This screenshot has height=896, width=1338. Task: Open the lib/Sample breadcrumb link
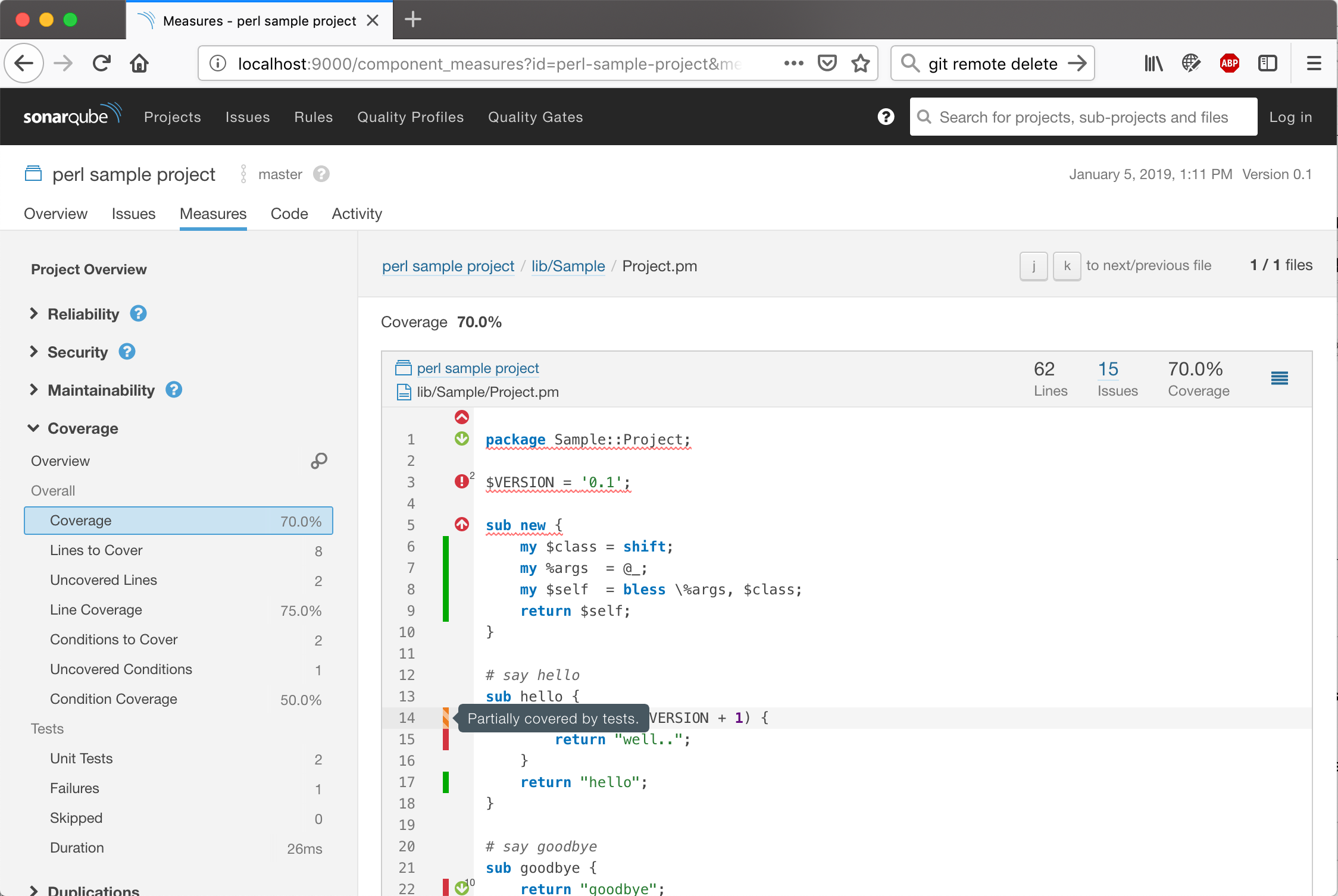coord(568,266)
